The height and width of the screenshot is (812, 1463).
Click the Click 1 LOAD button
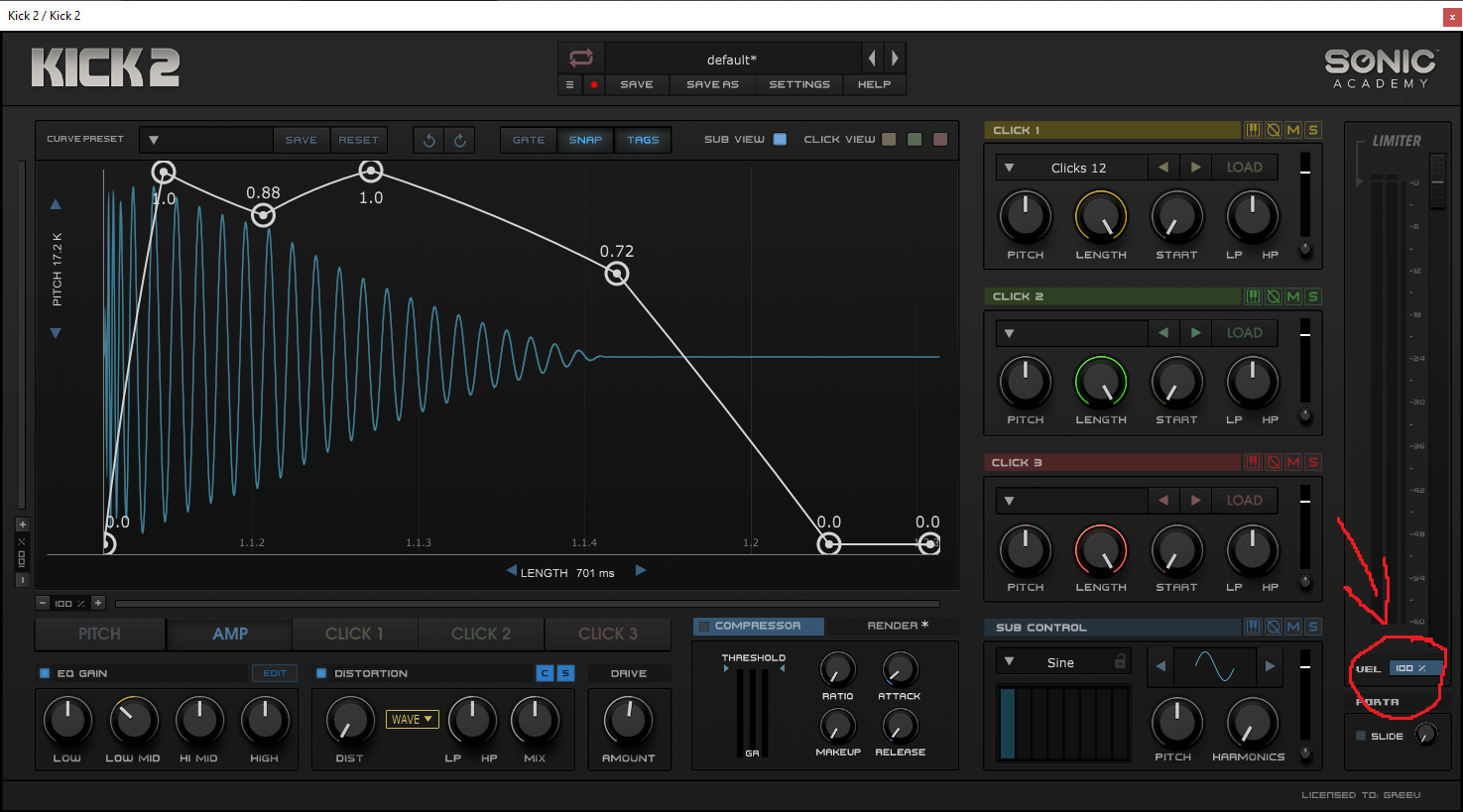point(1245,168)
